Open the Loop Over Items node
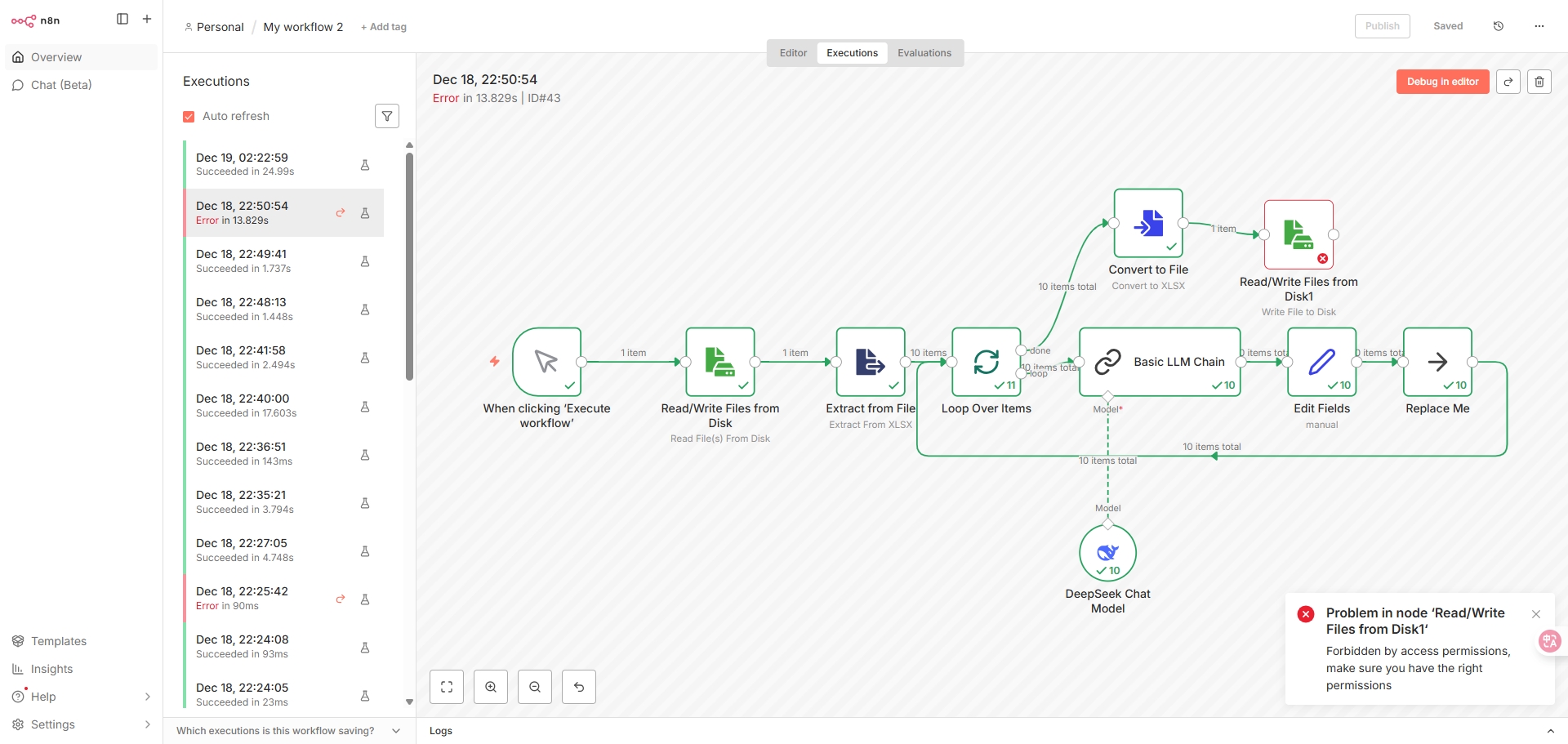This screenshot has width=1568, height=744. click(x=986, y=362)
